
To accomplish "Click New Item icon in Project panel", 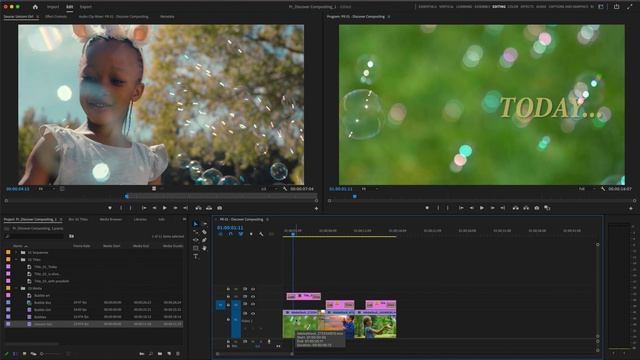I will click(x=169, y=354).
